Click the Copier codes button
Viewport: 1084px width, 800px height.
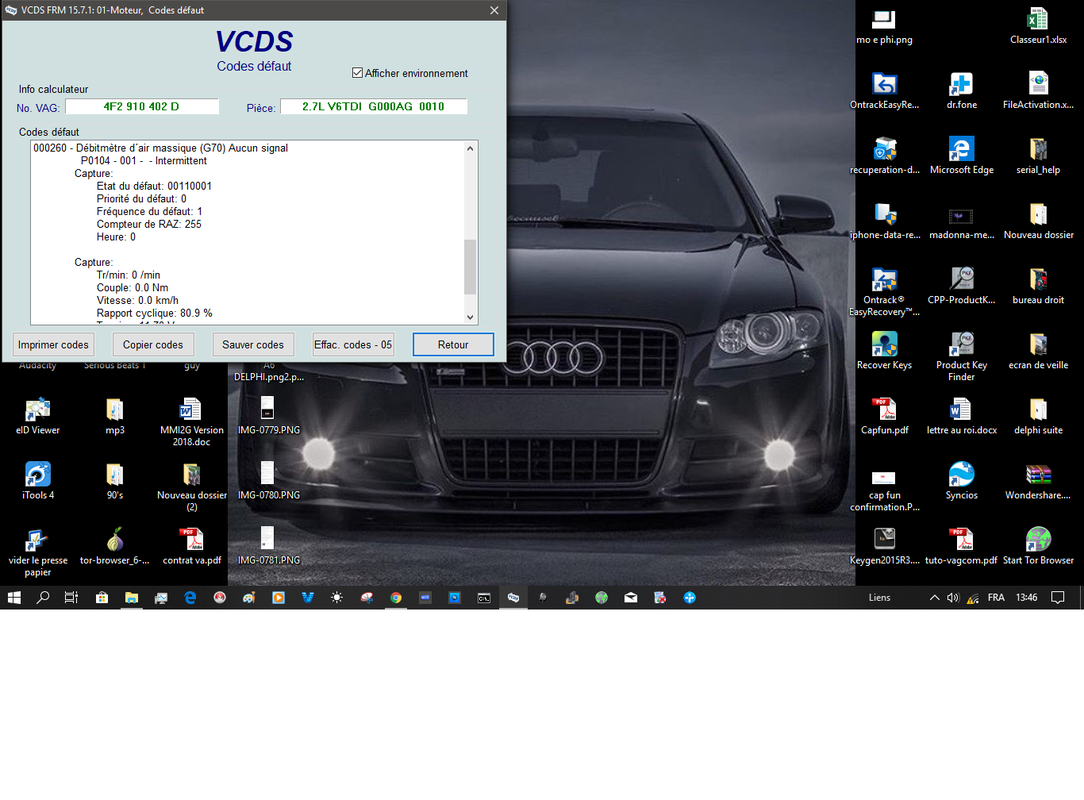(153, 344)
